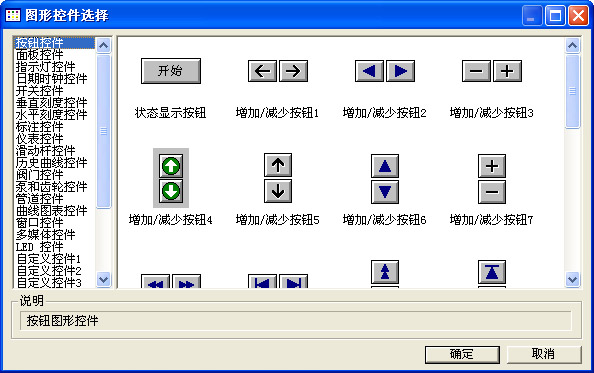
Task: Select 窗口控件 in the category list
Action: tap(55, 223)
